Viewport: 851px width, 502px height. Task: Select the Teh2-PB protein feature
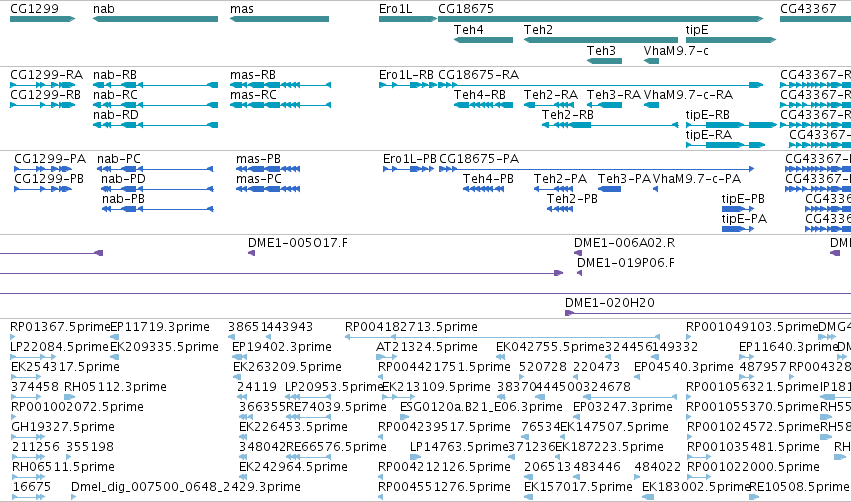pos(560,209)
